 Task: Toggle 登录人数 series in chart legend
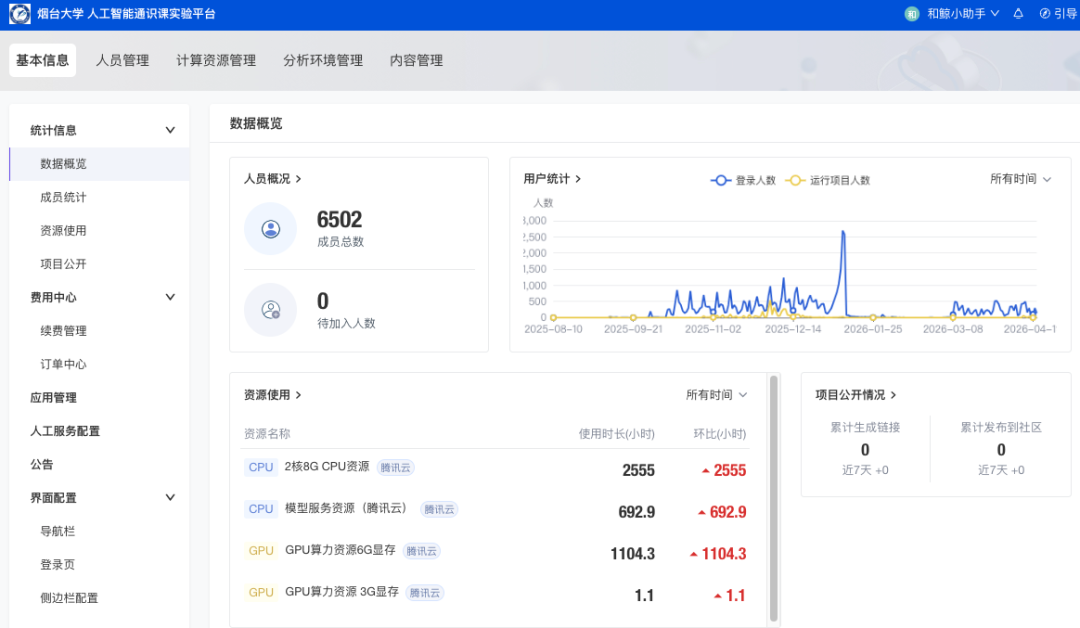(743, 181)
